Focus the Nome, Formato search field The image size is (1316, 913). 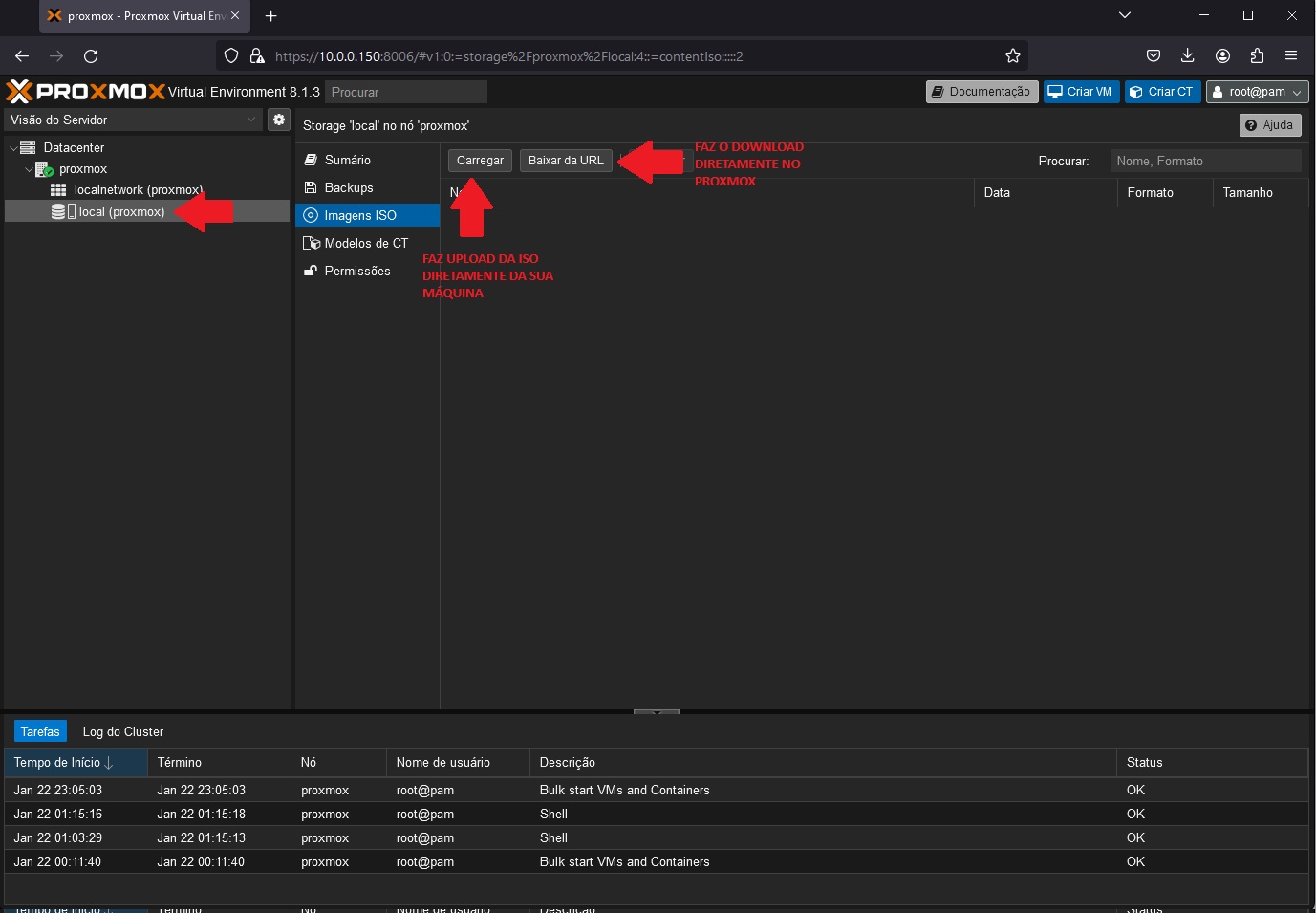(x=1205, y=161)
